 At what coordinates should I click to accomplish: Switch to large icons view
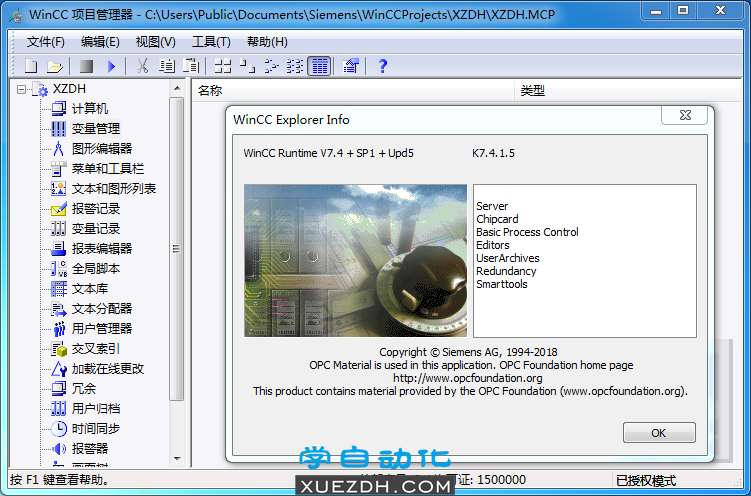point(223,66)
